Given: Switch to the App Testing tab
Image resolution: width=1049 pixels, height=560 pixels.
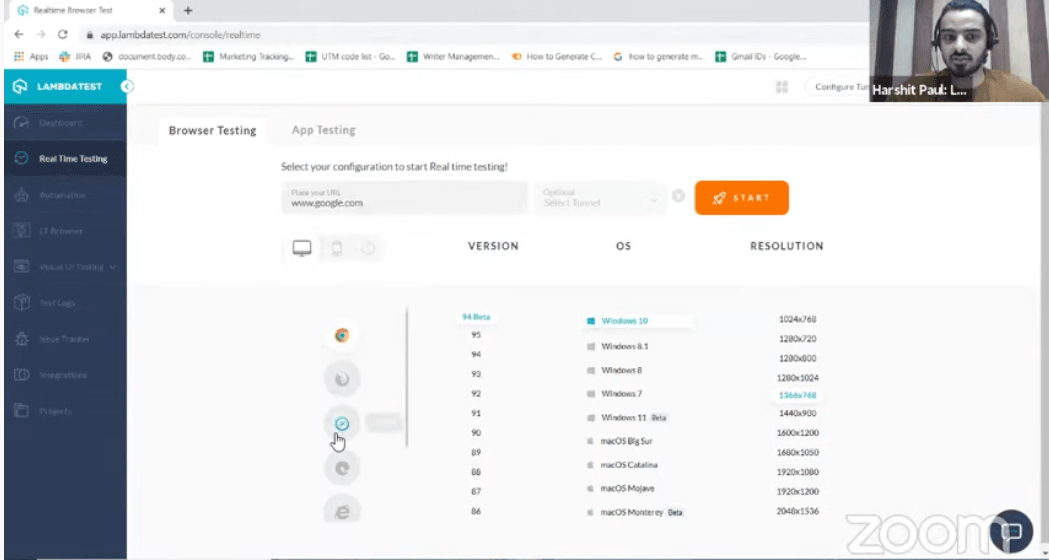Looking at the screenshot, I should [323, 130].
